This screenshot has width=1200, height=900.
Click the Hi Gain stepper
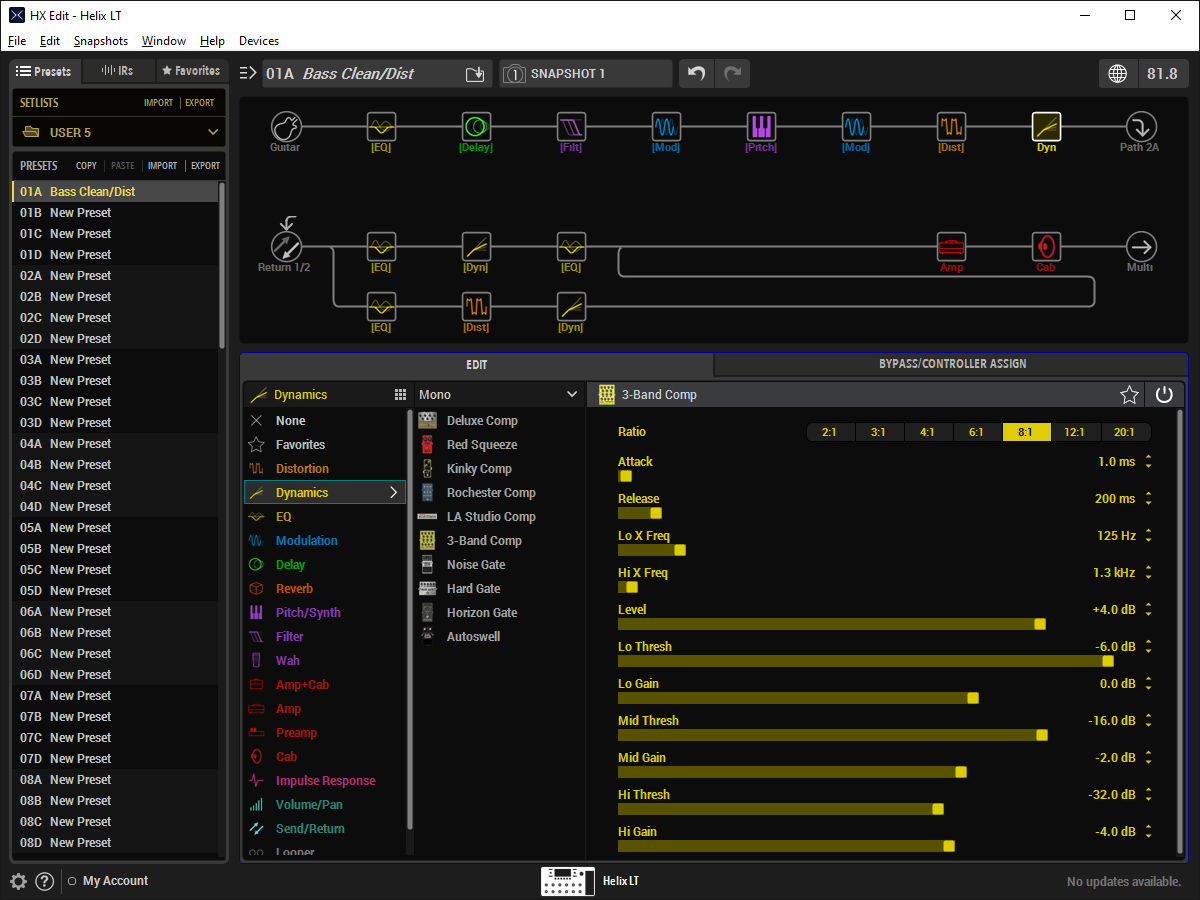(x=1149, y=832)
